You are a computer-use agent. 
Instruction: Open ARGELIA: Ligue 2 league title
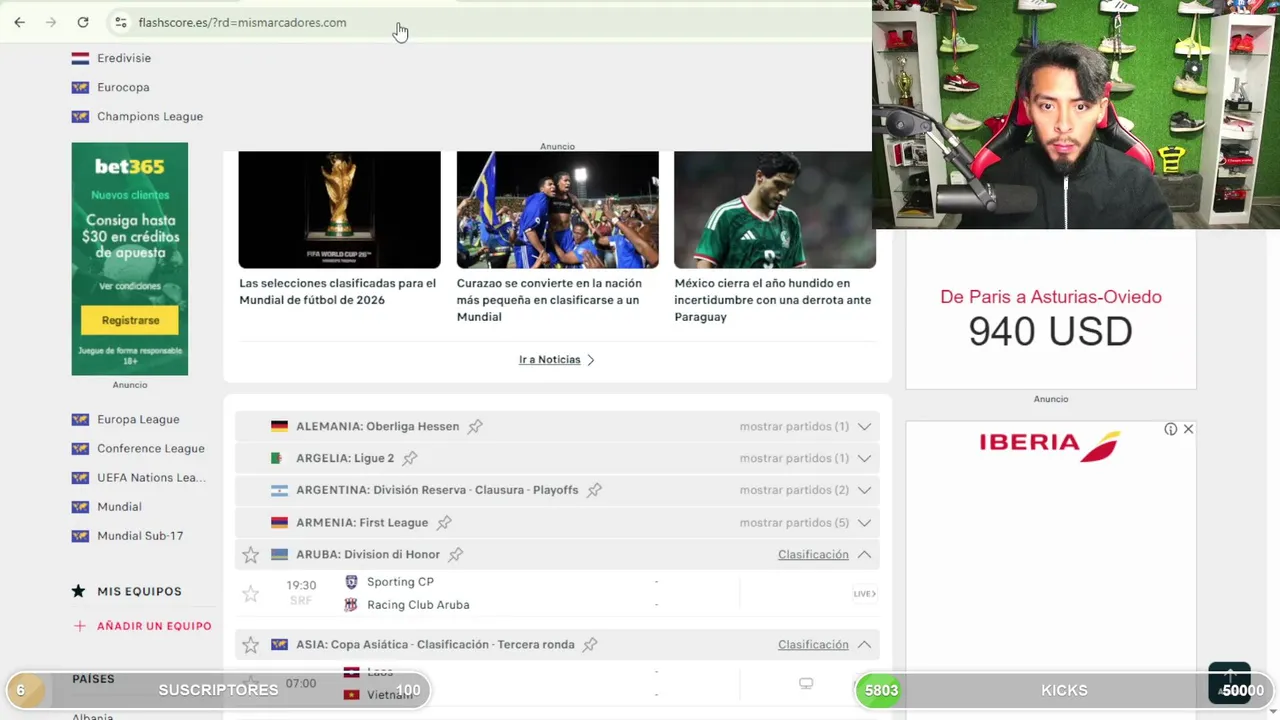click(345, 458)
